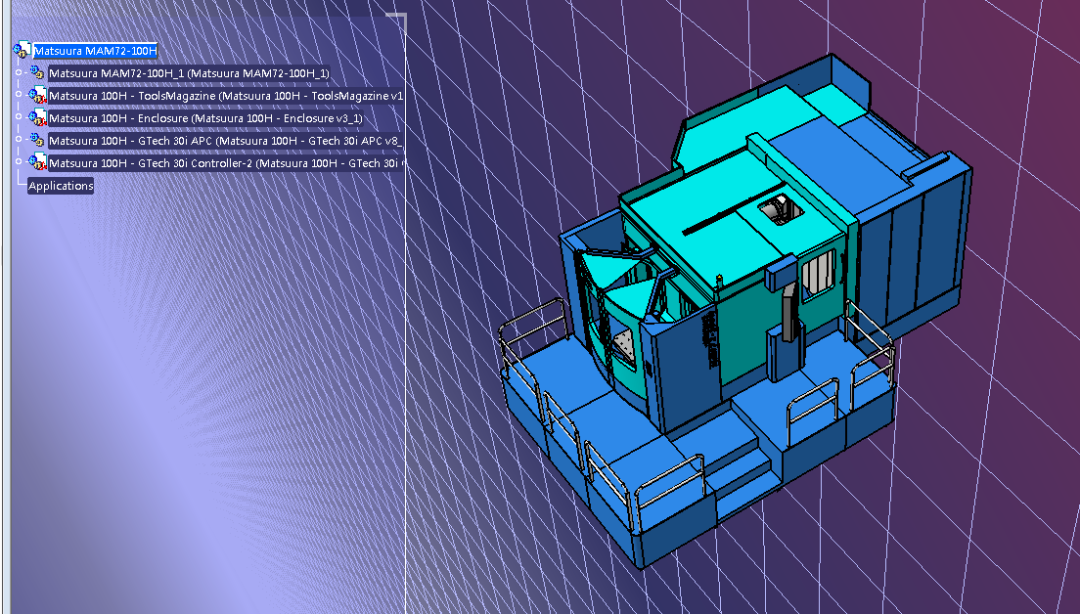Click the root product icon beside Matsuura MAM72-100H
The height and width of the screenshot is (614, 1080).
click(x=21, y=50)
